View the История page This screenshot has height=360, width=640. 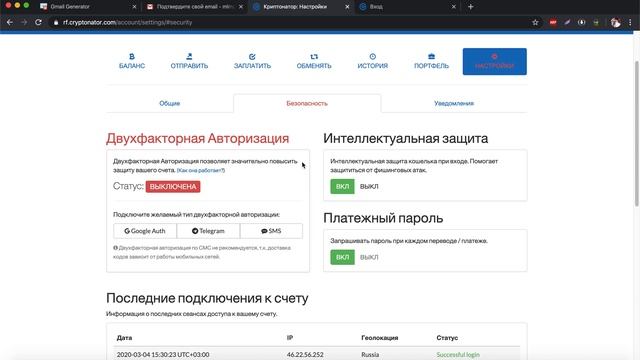[x=373, y=61]
